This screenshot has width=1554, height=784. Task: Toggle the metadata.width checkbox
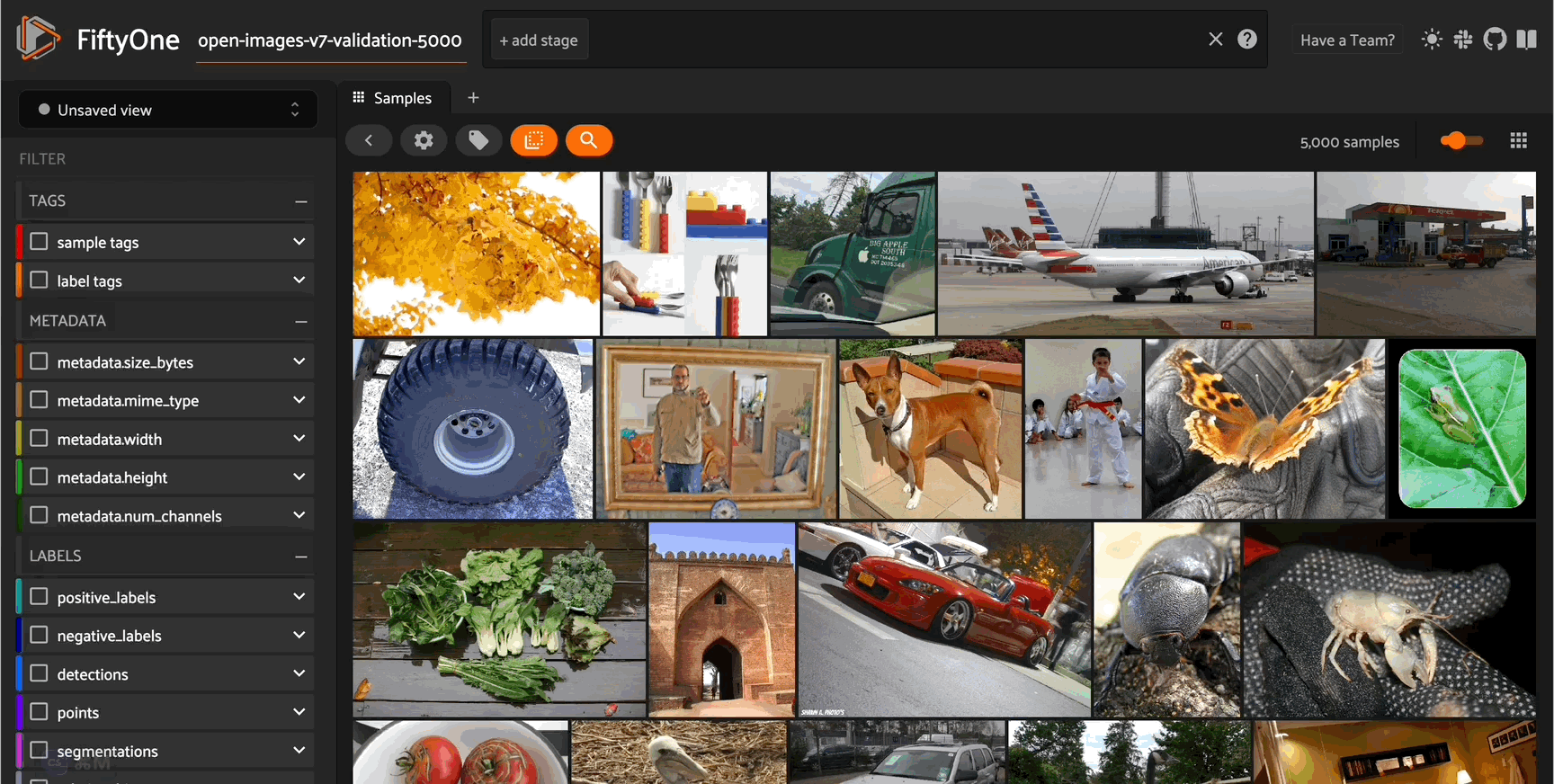[x=39, y=439]
